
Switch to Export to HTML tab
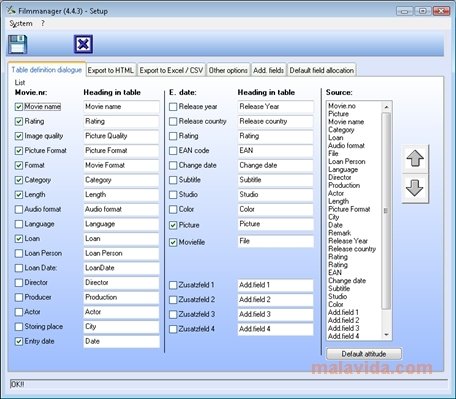coord(111,70)
